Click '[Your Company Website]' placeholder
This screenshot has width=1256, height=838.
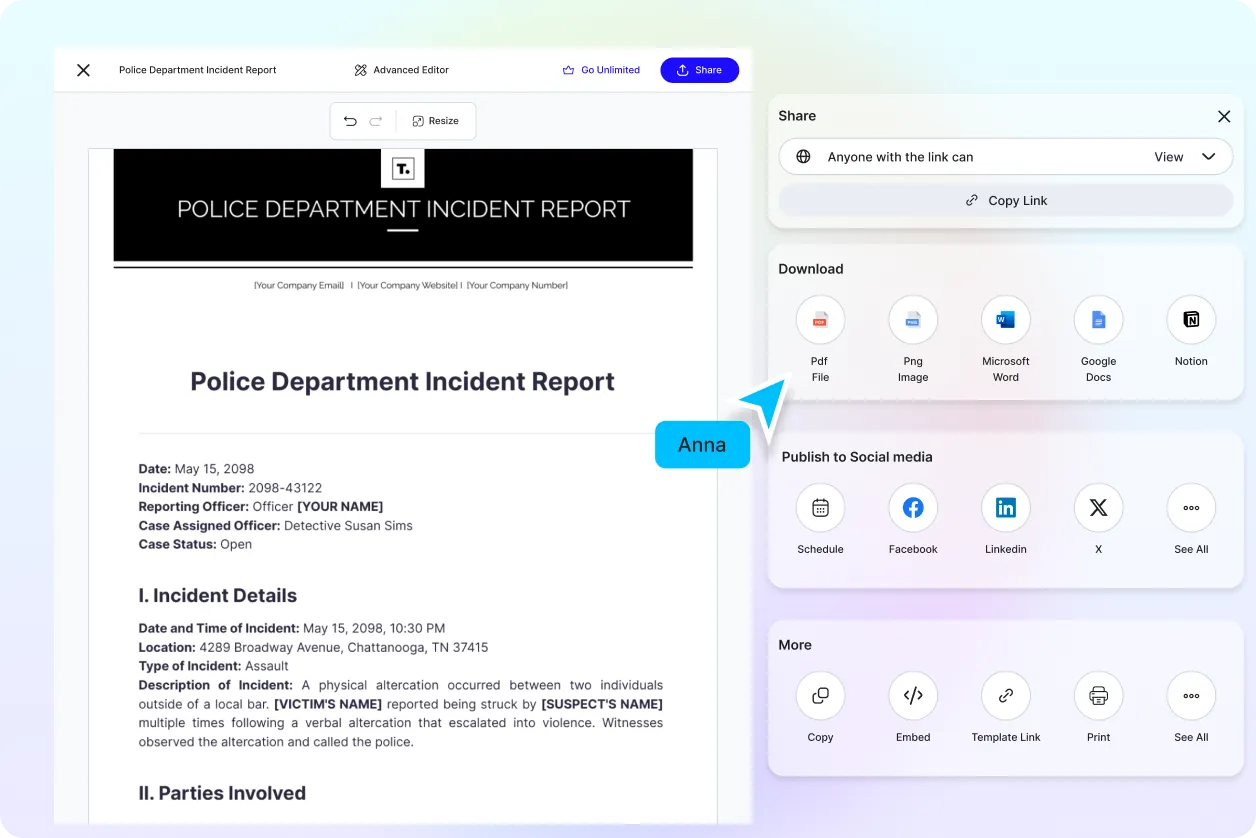point(408,286)
